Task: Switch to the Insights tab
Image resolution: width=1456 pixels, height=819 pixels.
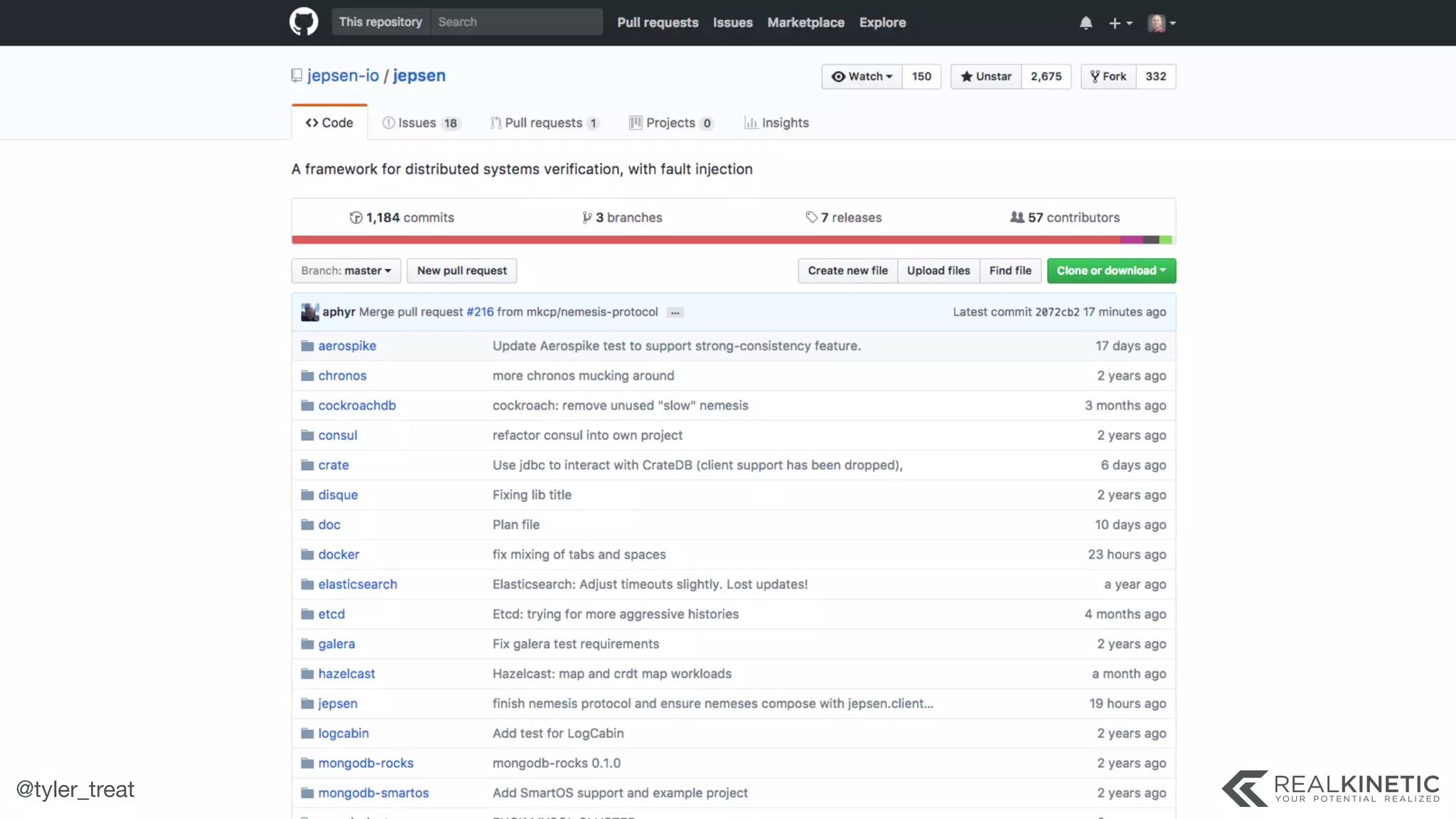Action: [776, 123]
